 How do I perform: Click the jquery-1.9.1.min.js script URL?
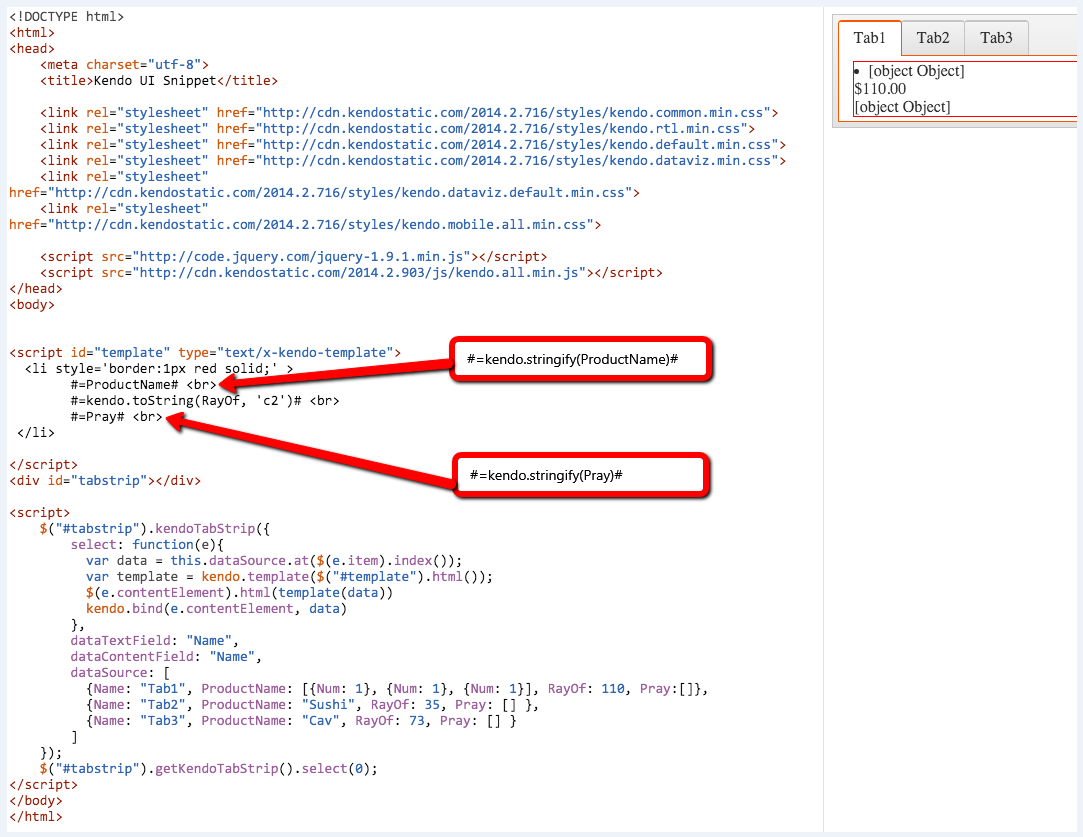pyautogui.click(x=301, y=257)
